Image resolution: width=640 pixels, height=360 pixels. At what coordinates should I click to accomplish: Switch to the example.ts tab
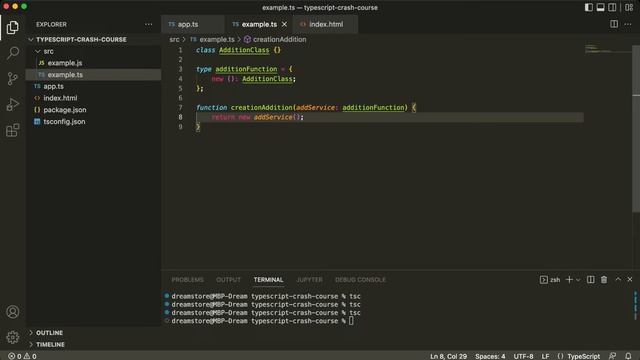(x=259, y=24)
